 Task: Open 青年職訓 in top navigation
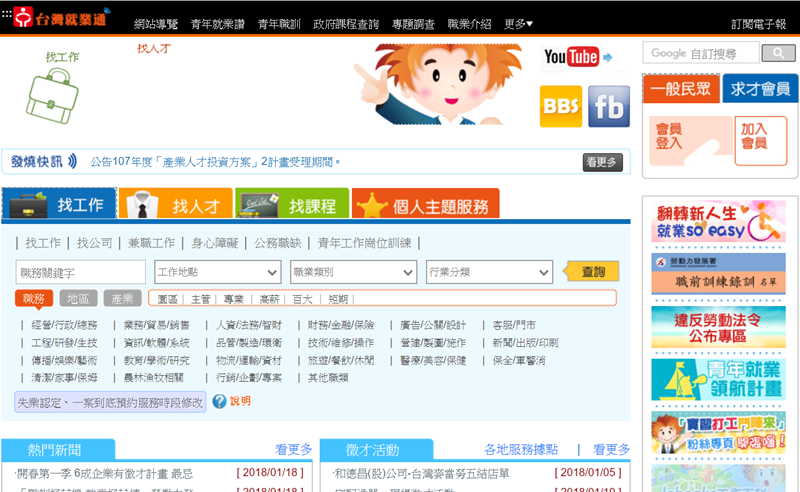pos(279,24)
